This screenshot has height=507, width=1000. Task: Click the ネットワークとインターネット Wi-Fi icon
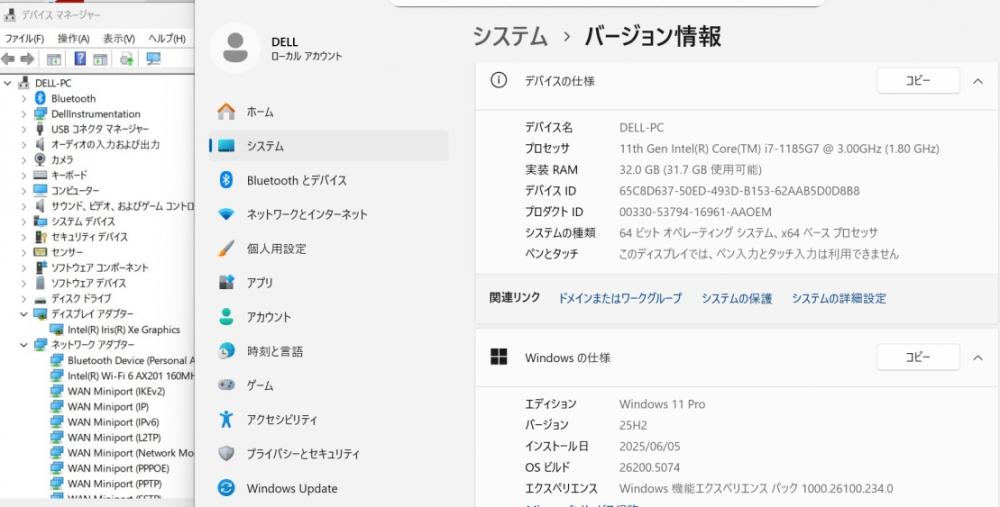[x=226, y=214]
